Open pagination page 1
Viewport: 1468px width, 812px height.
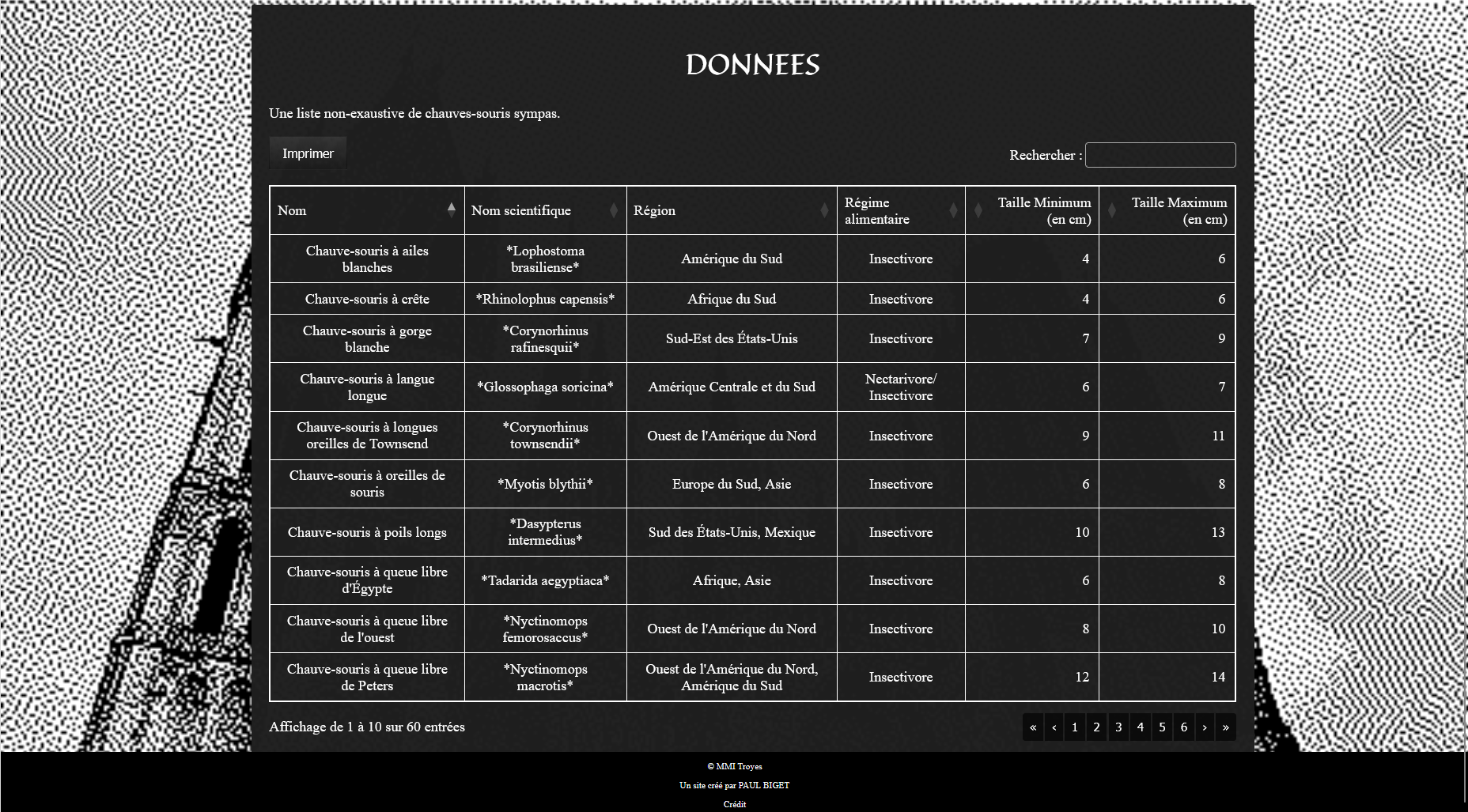[1075, 727]
